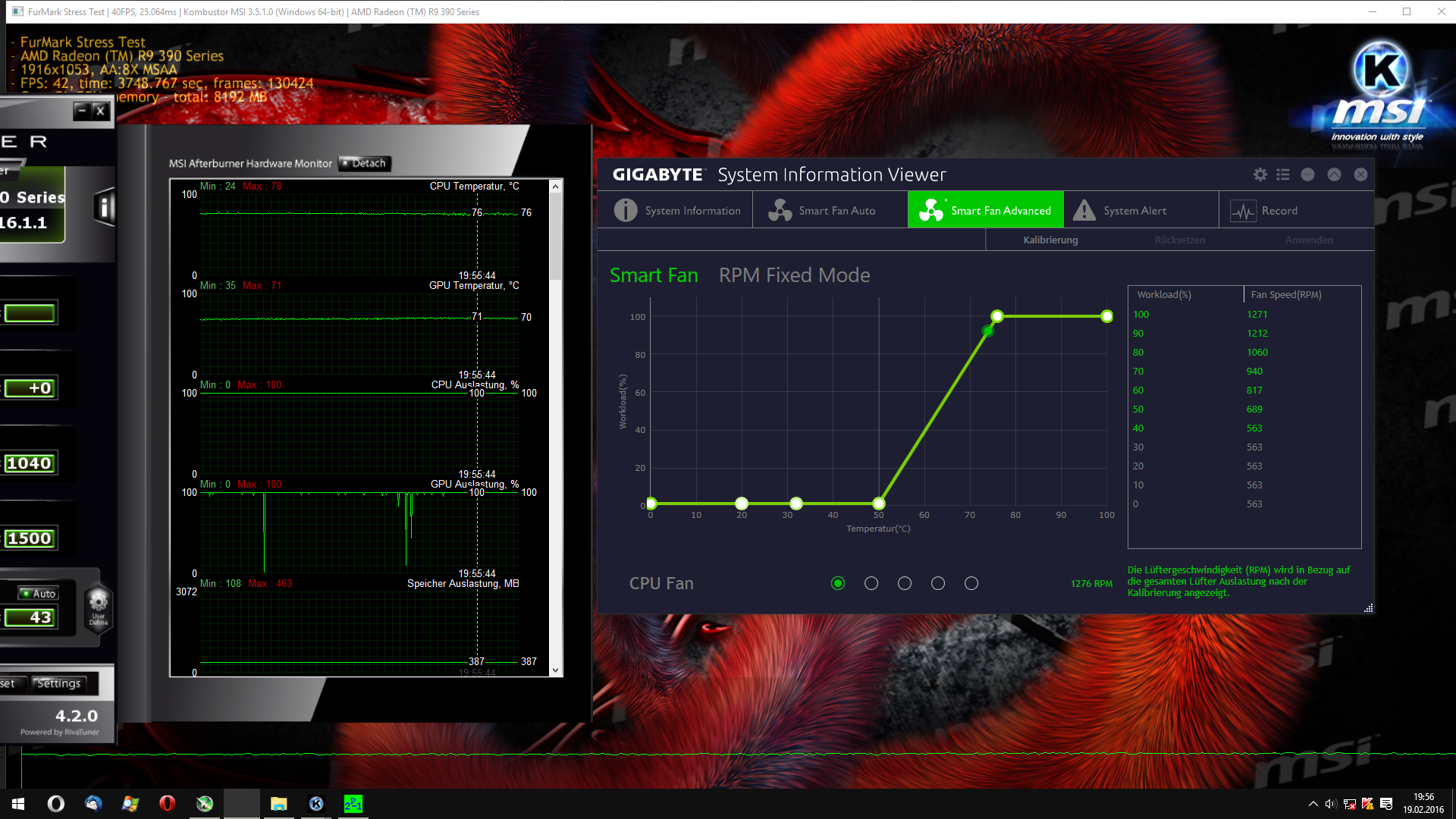Viewport: 1456px width, 819px height.
Task: Click the list view icon in SIV header
Action: (1282, 174)
